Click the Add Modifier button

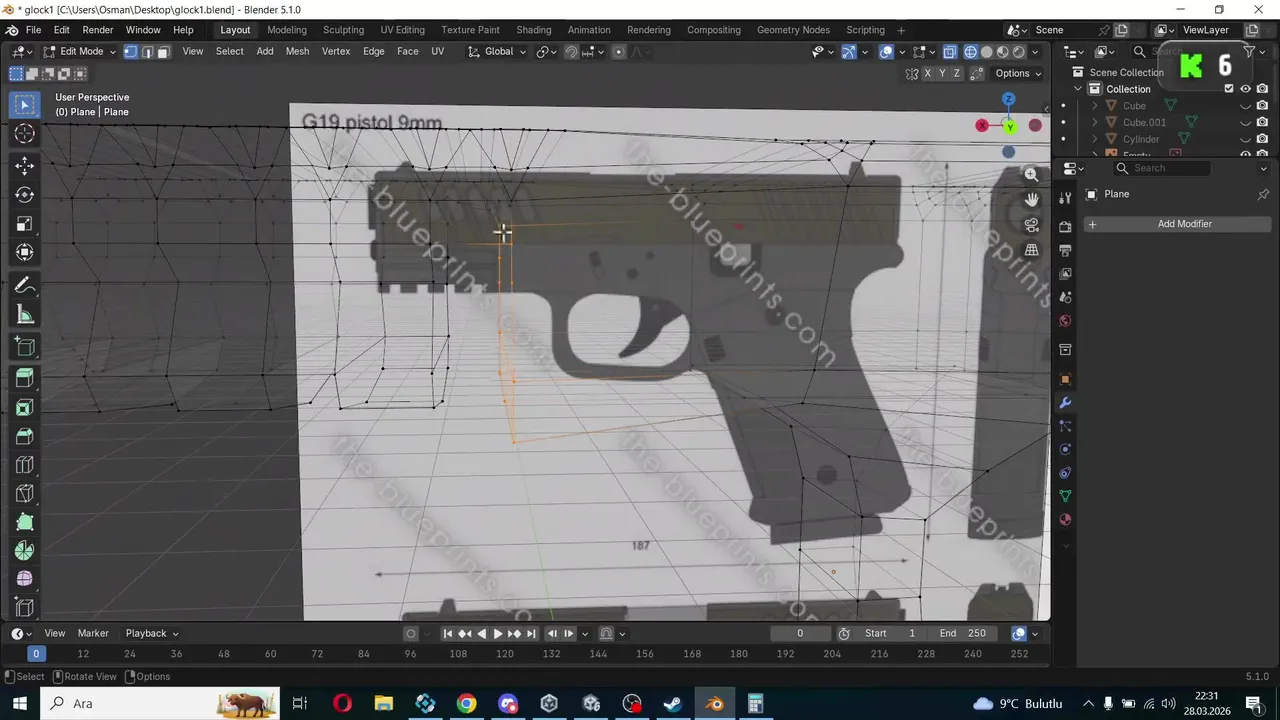[x=1177, y=224]
